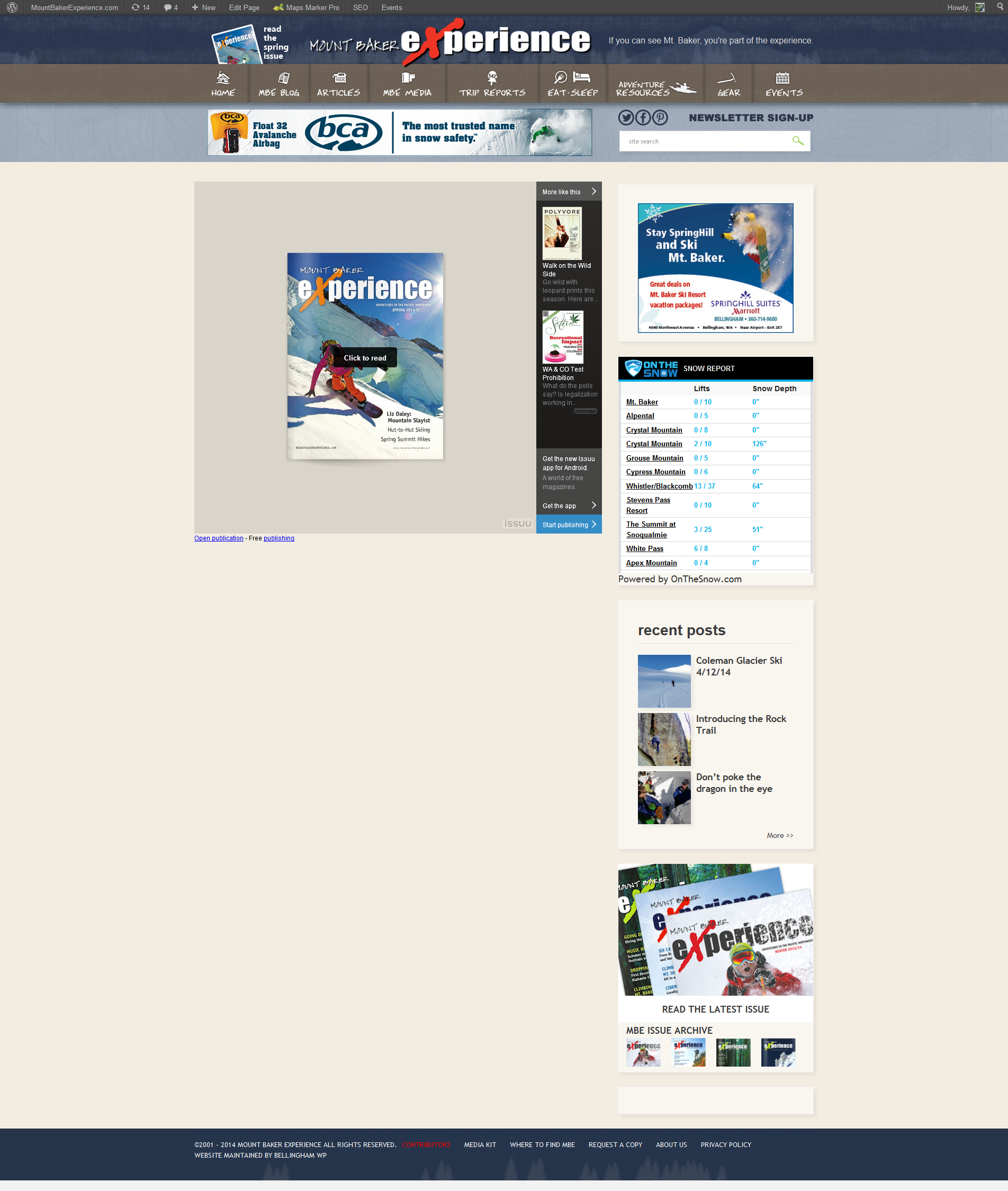Click the Eat-Sleep bed icon

point(581,77)
